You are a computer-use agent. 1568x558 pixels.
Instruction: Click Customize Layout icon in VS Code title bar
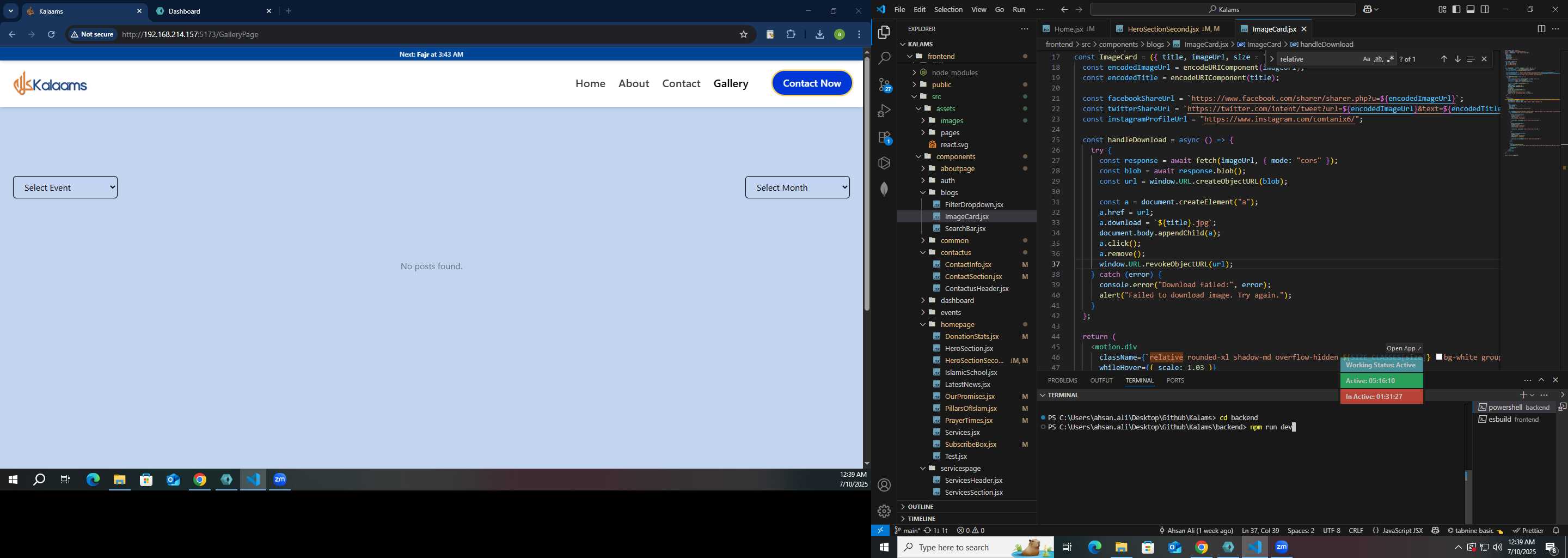1442,10
